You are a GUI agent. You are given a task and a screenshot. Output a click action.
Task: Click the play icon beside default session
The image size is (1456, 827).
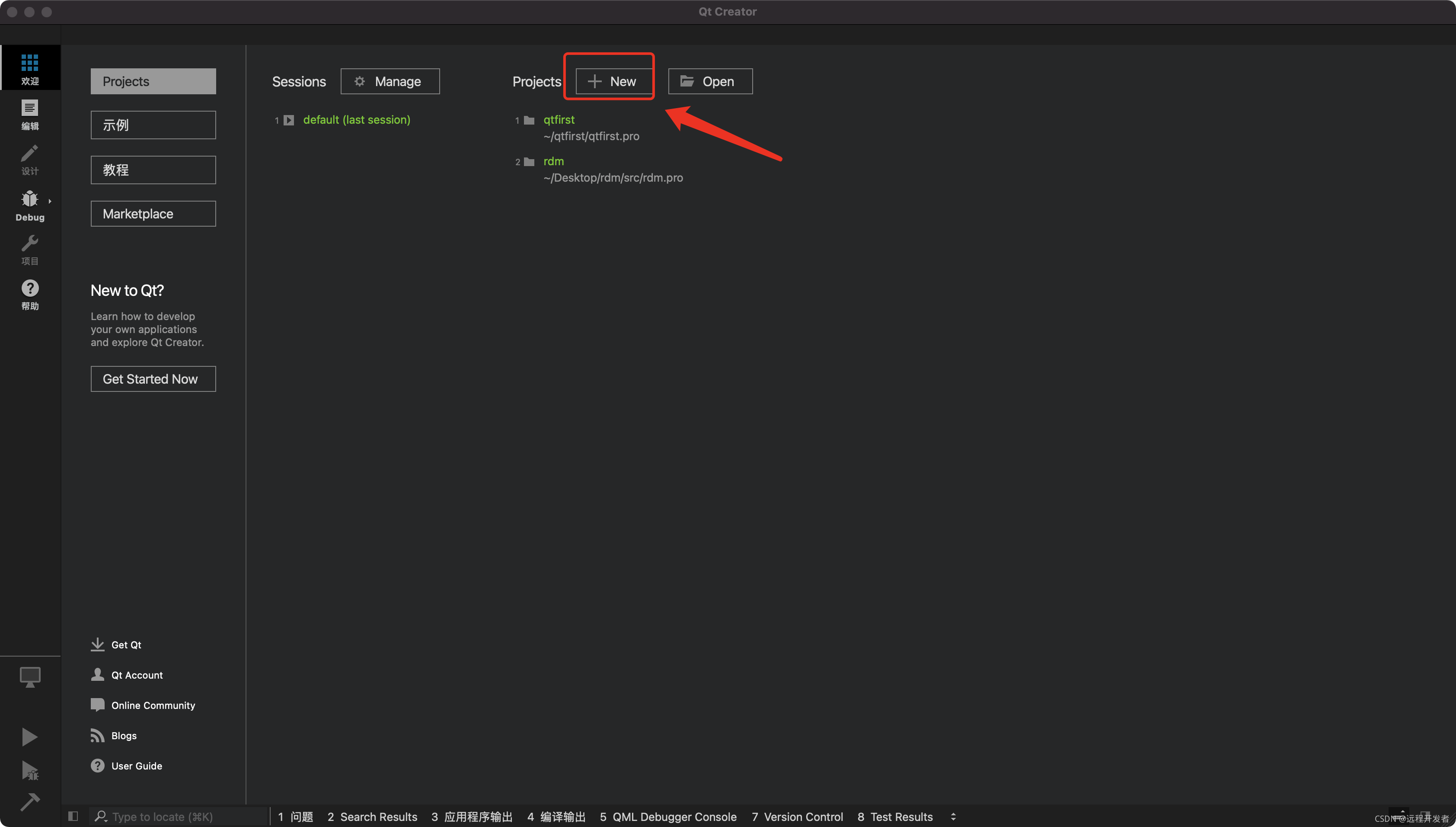[289, 120]
